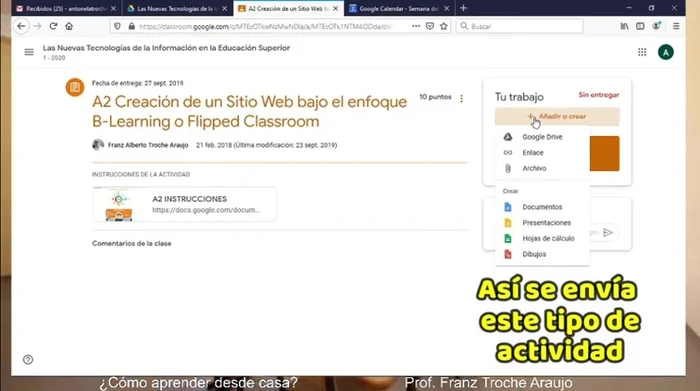Viewport: 700px width, 391px height.
Task: Close the Recibidos Gmail tab
Action: (113, 8)
